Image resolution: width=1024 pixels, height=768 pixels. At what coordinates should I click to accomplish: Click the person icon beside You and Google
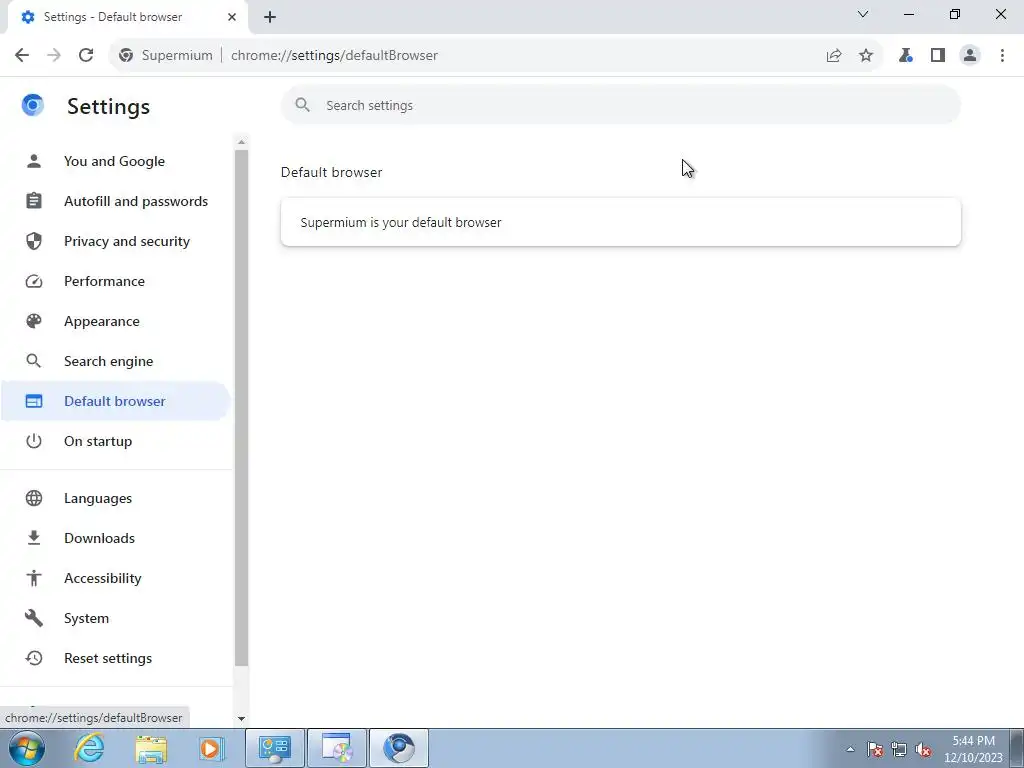coord(34,161)
